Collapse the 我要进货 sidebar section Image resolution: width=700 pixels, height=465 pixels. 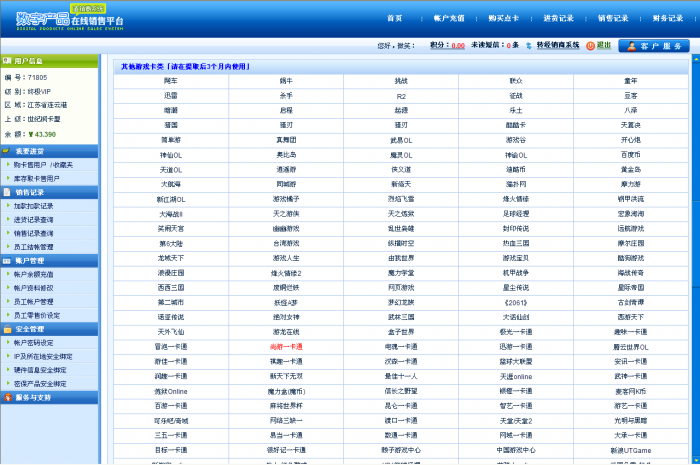(x=49, y=151)
